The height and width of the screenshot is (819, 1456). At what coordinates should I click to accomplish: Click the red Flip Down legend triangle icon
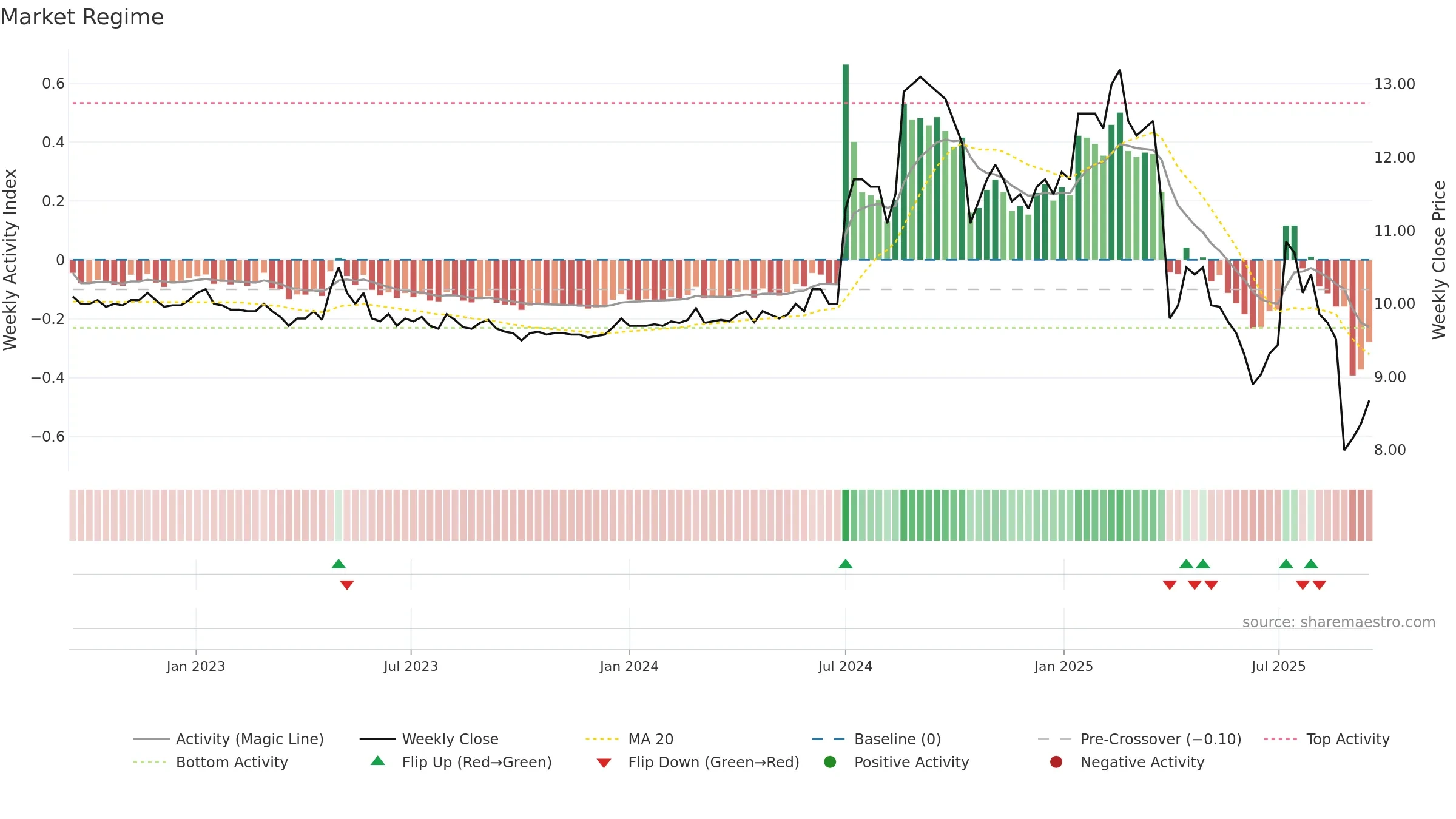tap(604, 763)
